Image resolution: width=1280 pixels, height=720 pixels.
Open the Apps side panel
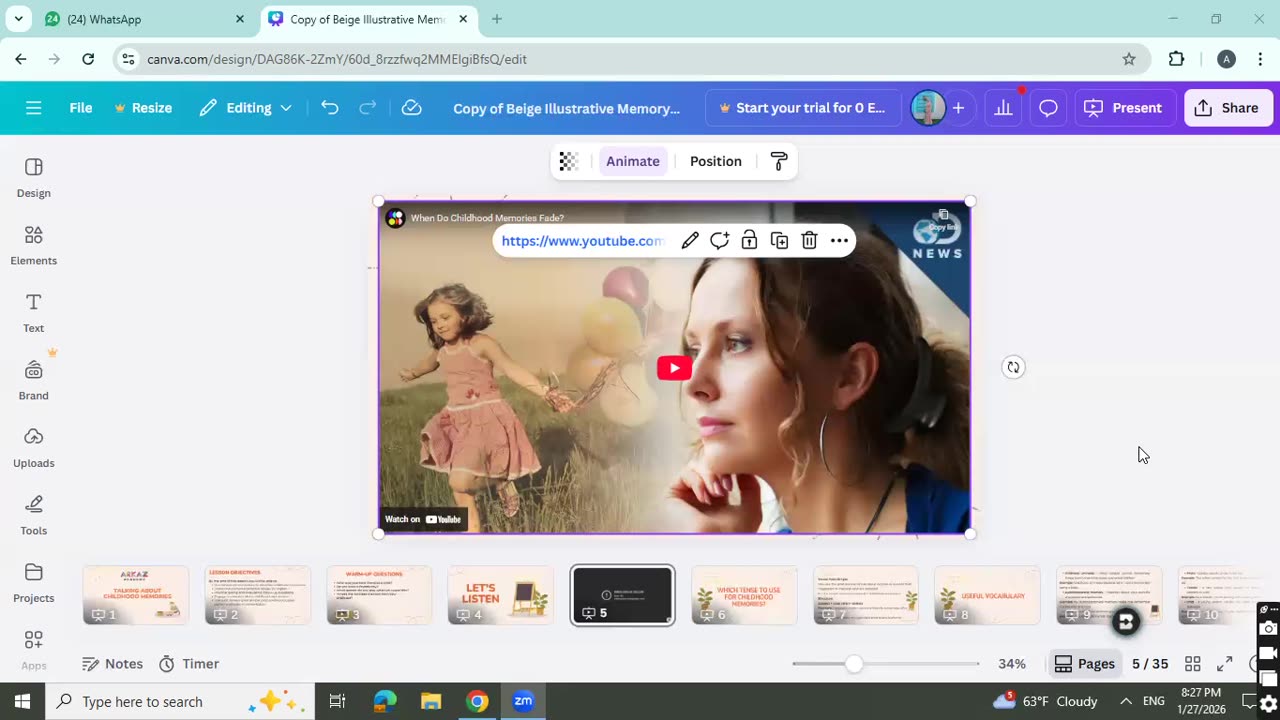point(34,649)
